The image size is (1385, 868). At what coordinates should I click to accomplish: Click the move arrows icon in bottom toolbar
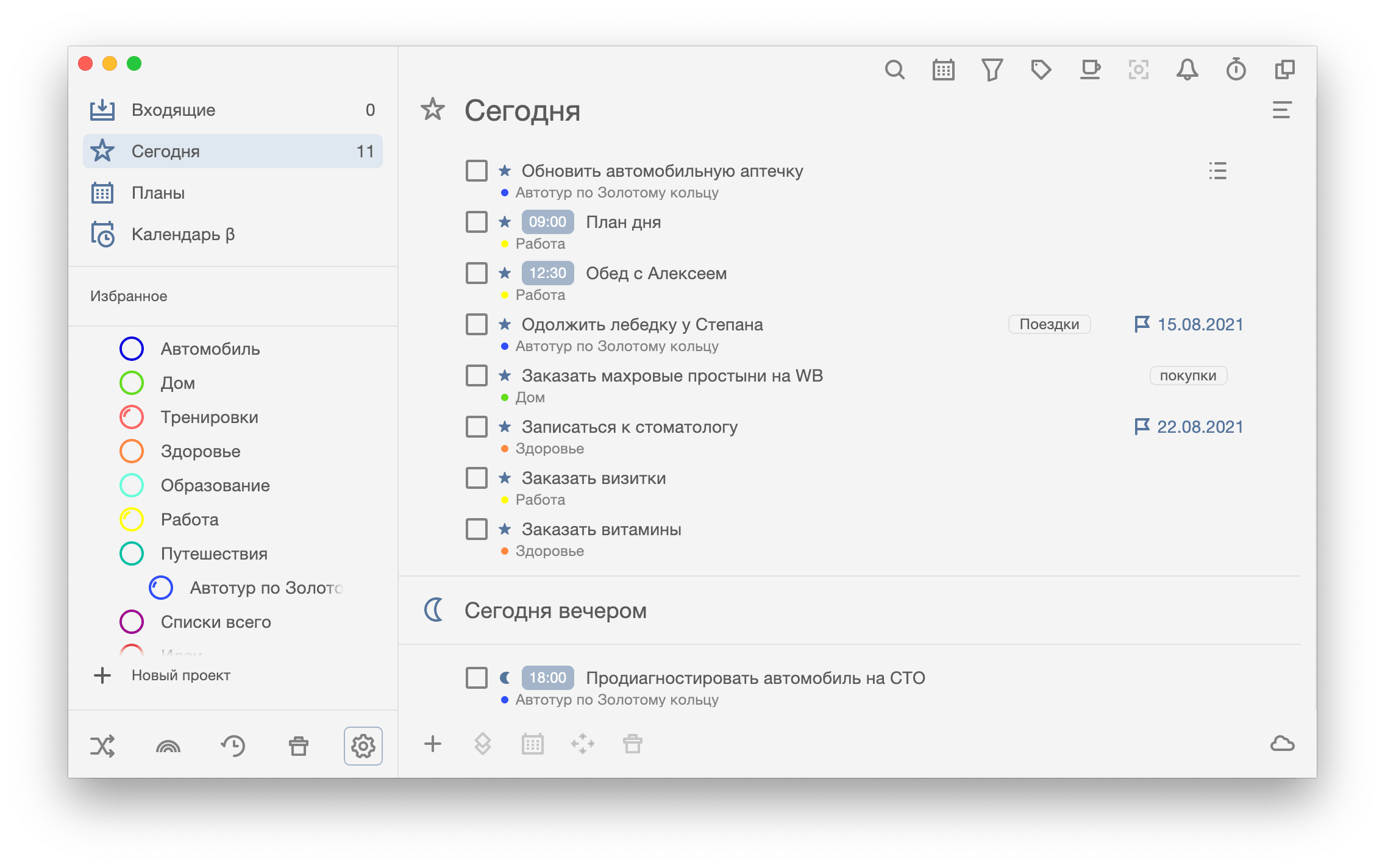coord(583,744)
